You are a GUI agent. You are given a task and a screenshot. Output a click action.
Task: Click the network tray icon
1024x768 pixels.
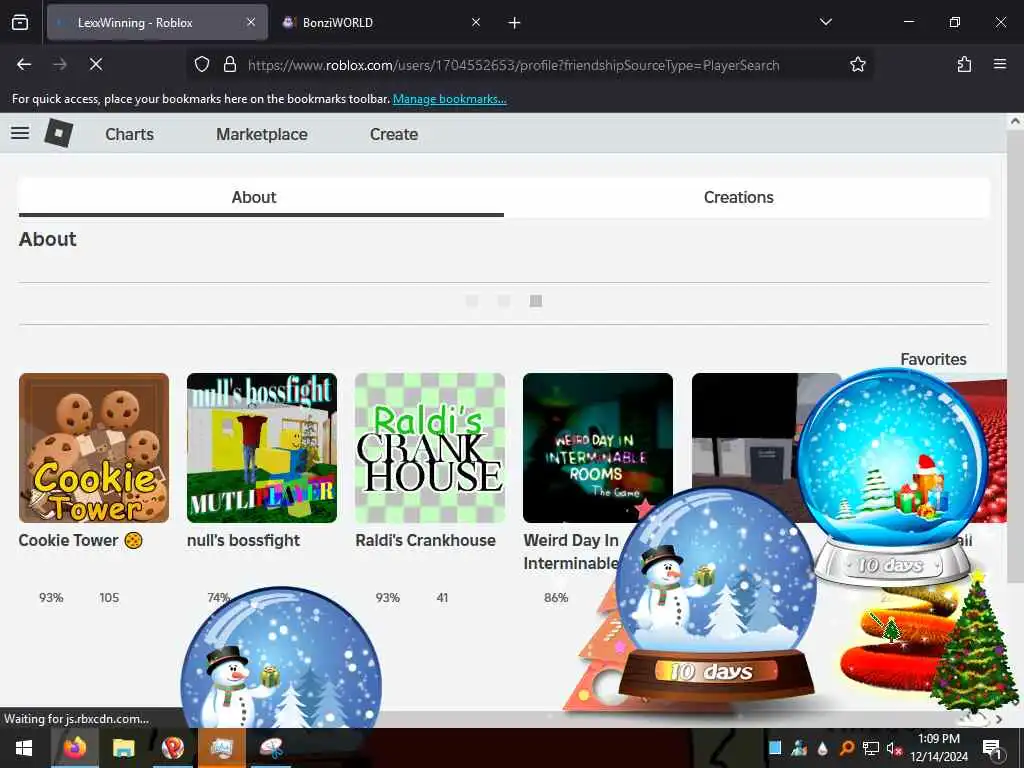click(871, 748)
